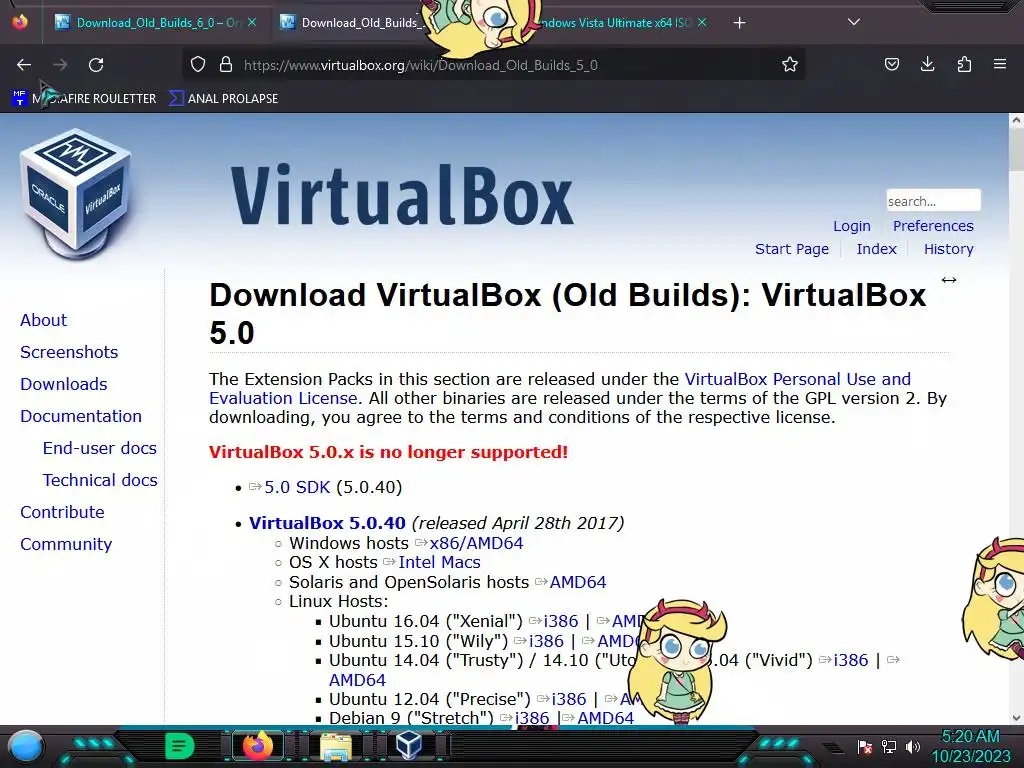Open Technical docs sidebar link
This screenshot has height=768, width=1024.
100,480
